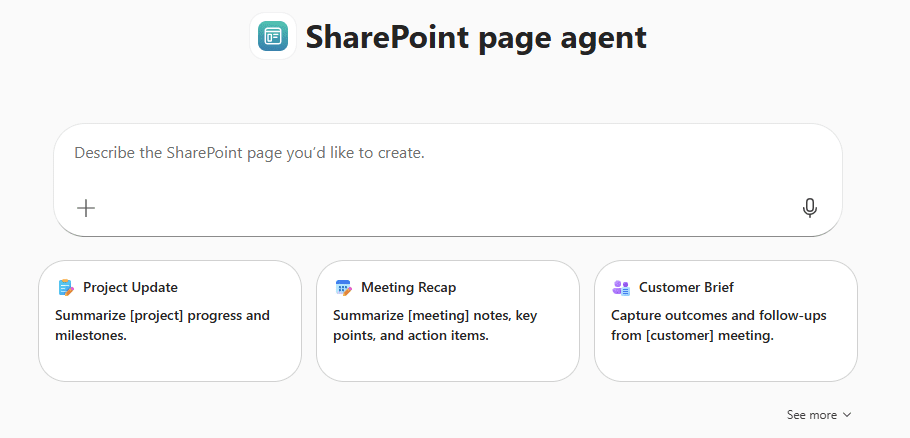Click the 'SharePoint page agent' heading text
Image resolution: width=910 pixels, height=438 pixels.
point(476,37)
